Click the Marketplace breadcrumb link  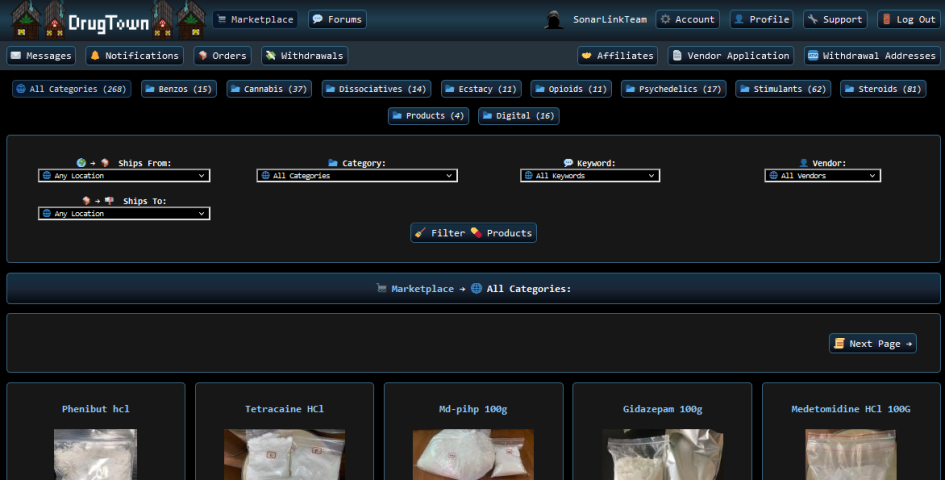[x=421, y=289]
